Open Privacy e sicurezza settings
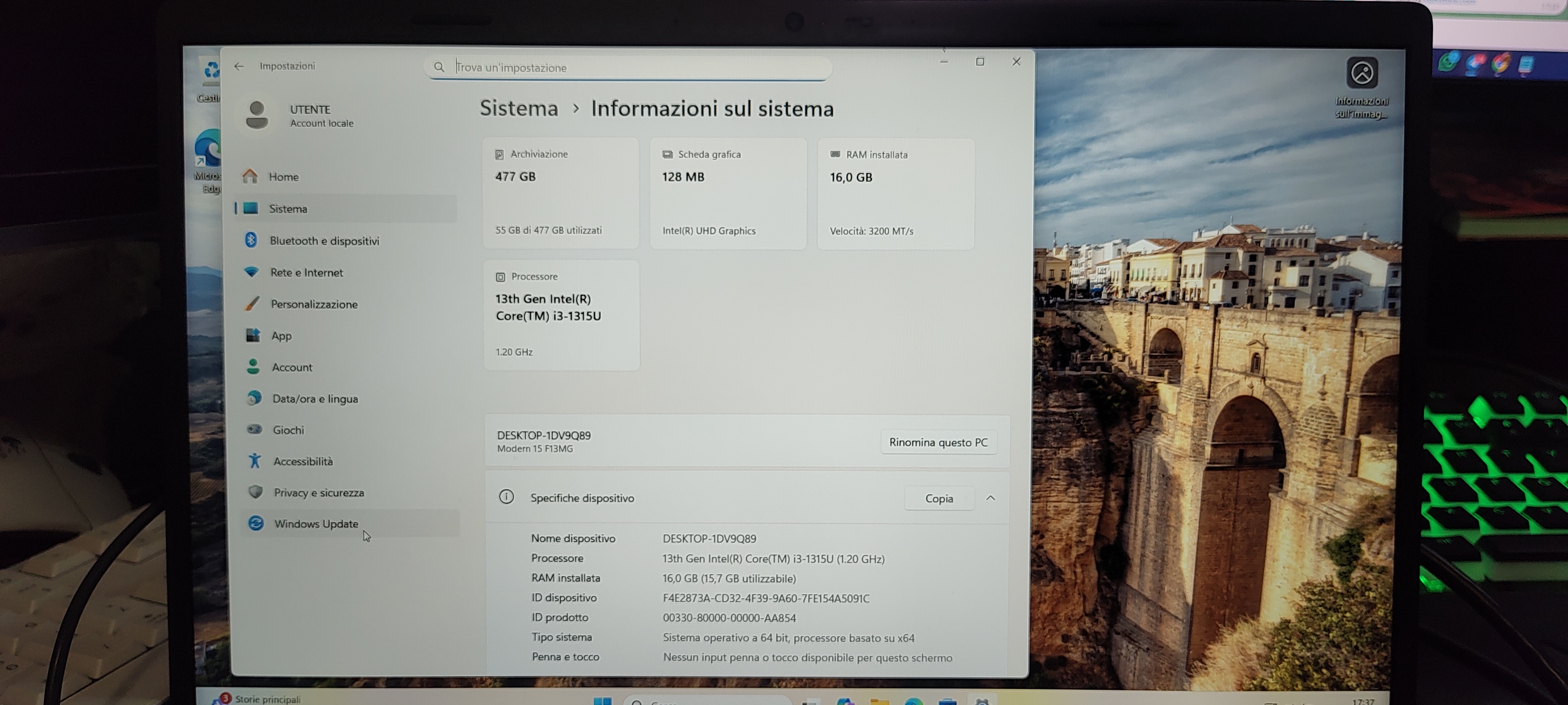1568x705 pixels. tap(318, 493)
